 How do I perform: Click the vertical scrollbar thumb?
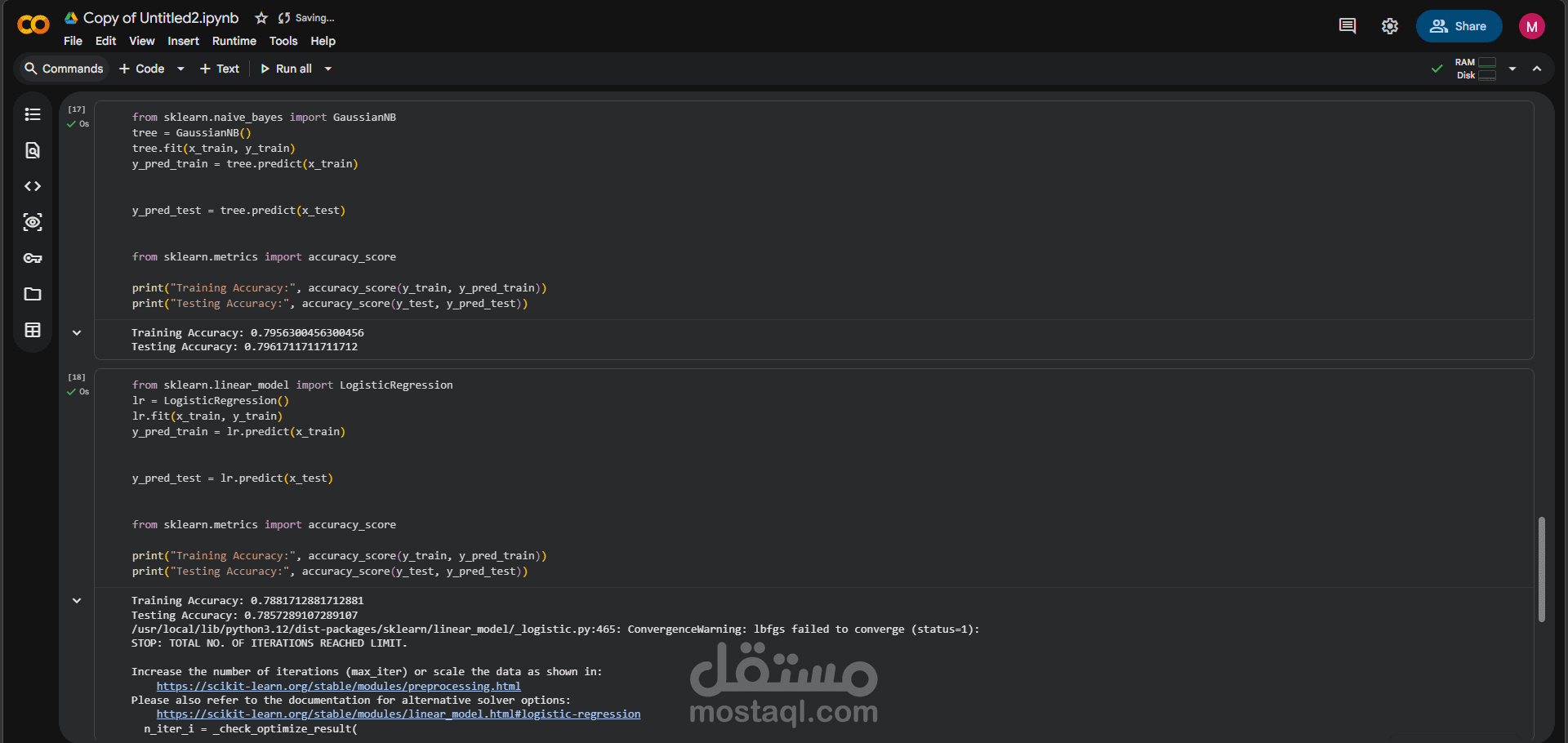pyautogui.click(x=1541, y=569)
